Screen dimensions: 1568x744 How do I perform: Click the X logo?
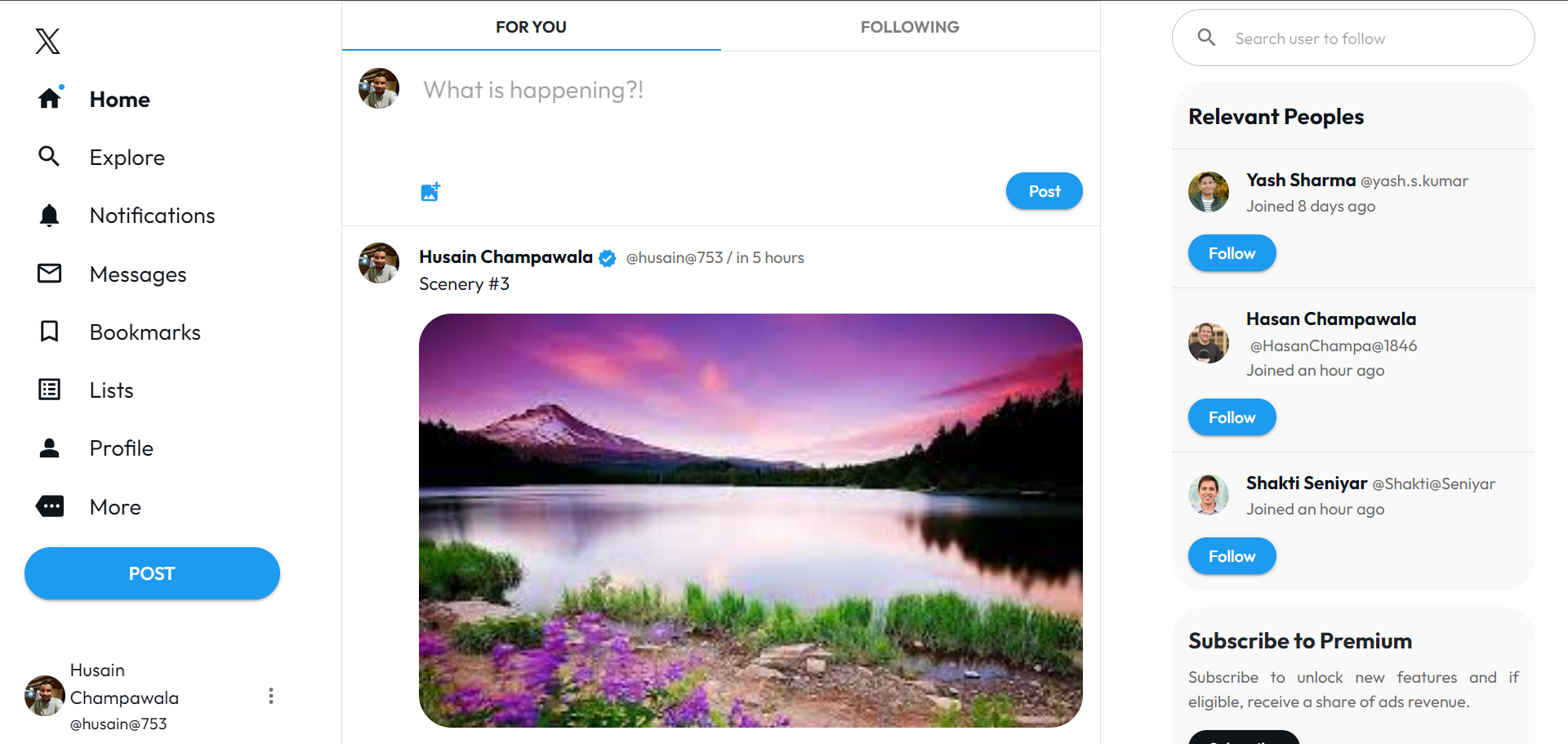tap(47, 42)
